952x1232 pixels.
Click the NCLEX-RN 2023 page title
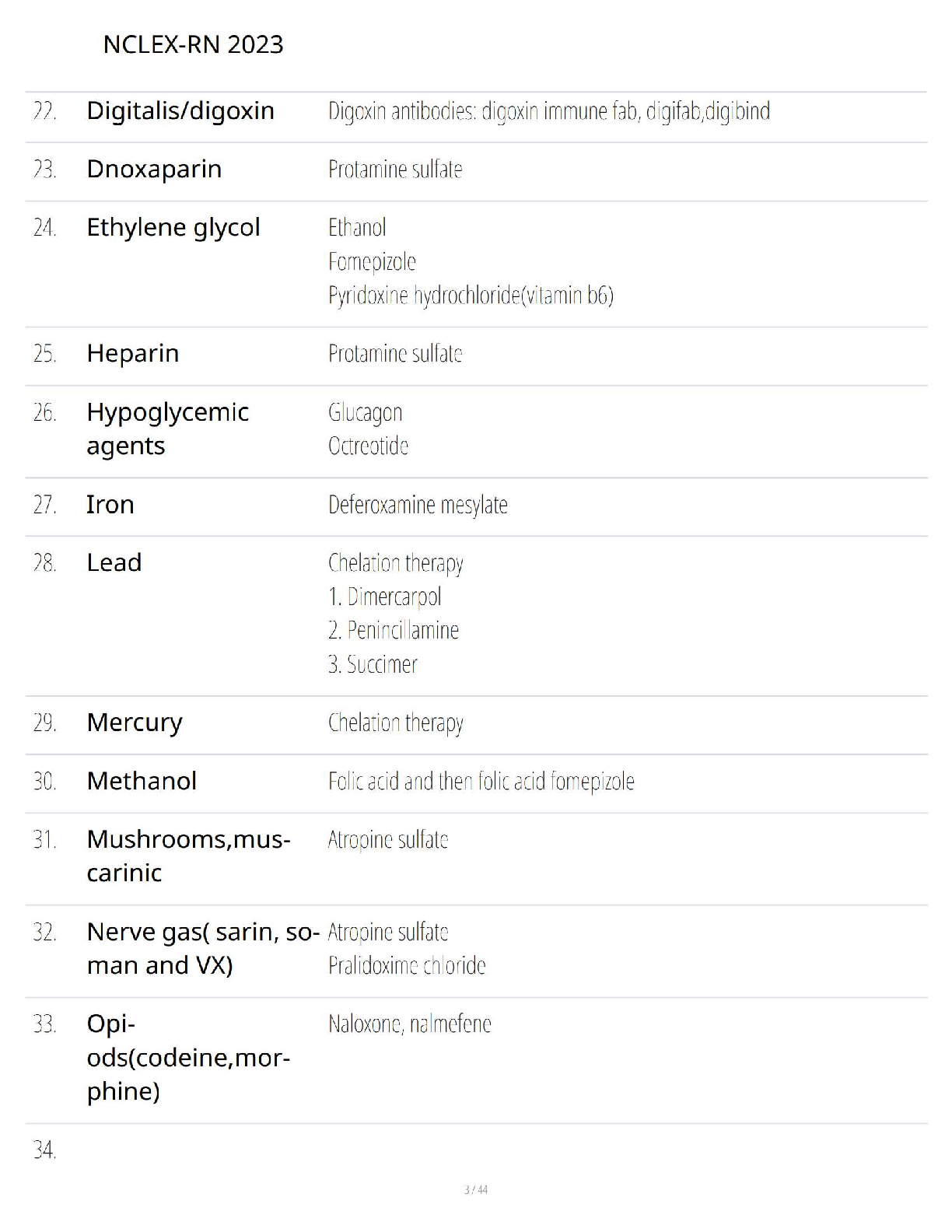193,44
